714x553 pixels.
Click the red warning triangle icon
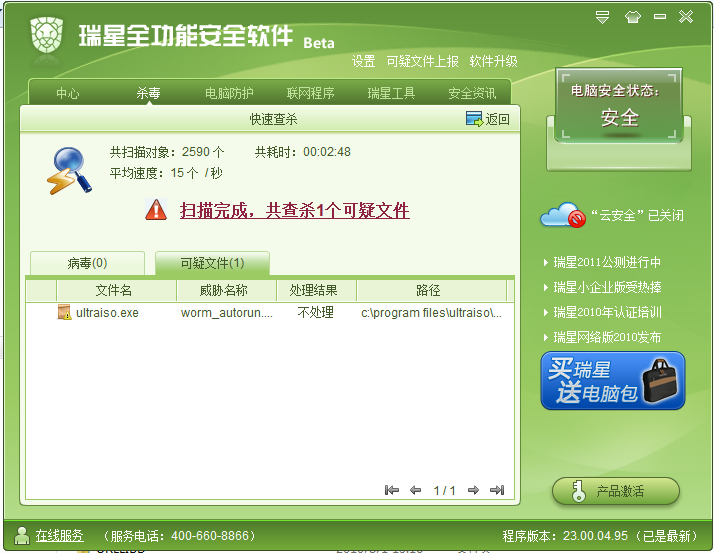point(156,210)
